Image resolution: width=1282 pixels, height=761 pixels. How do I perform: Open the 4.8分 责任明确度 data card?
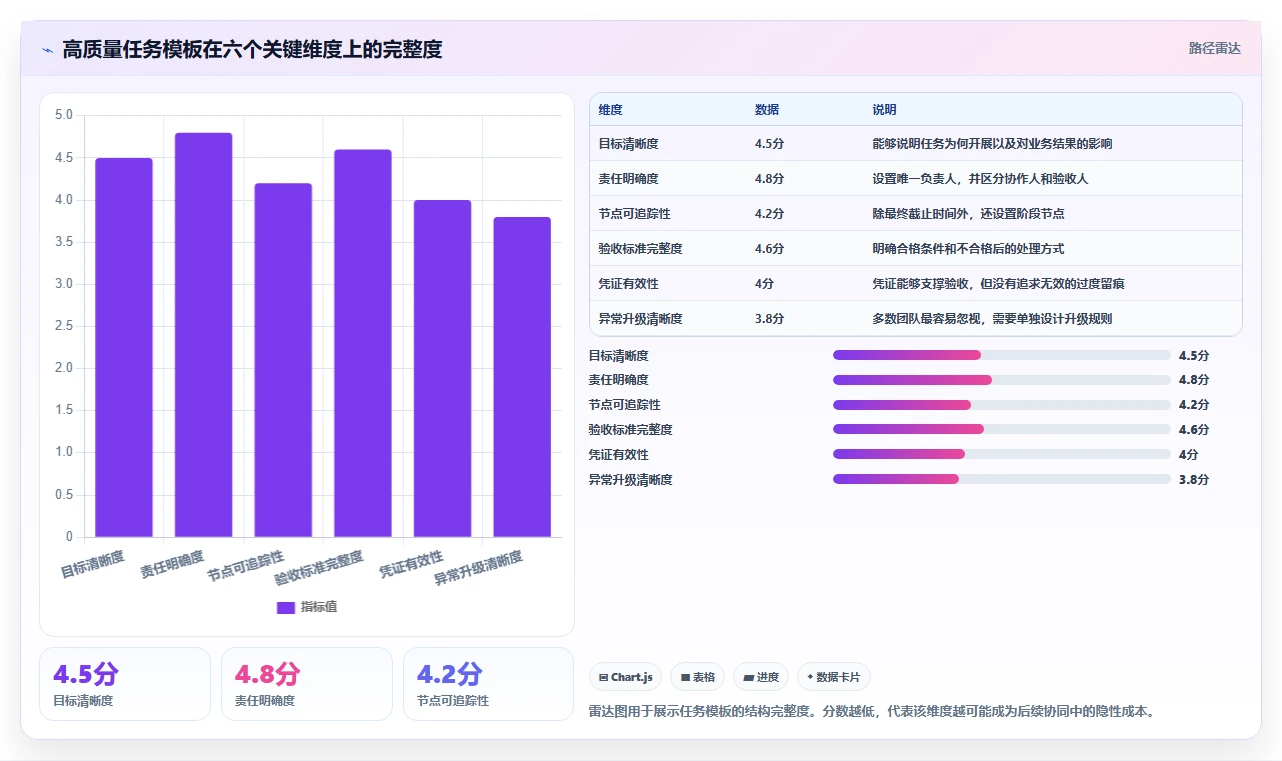tap(307, 684)
